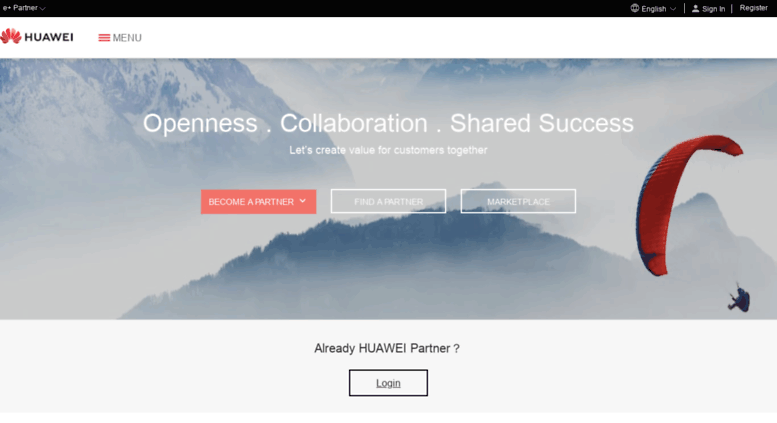Click the Login button

(388, 383)
